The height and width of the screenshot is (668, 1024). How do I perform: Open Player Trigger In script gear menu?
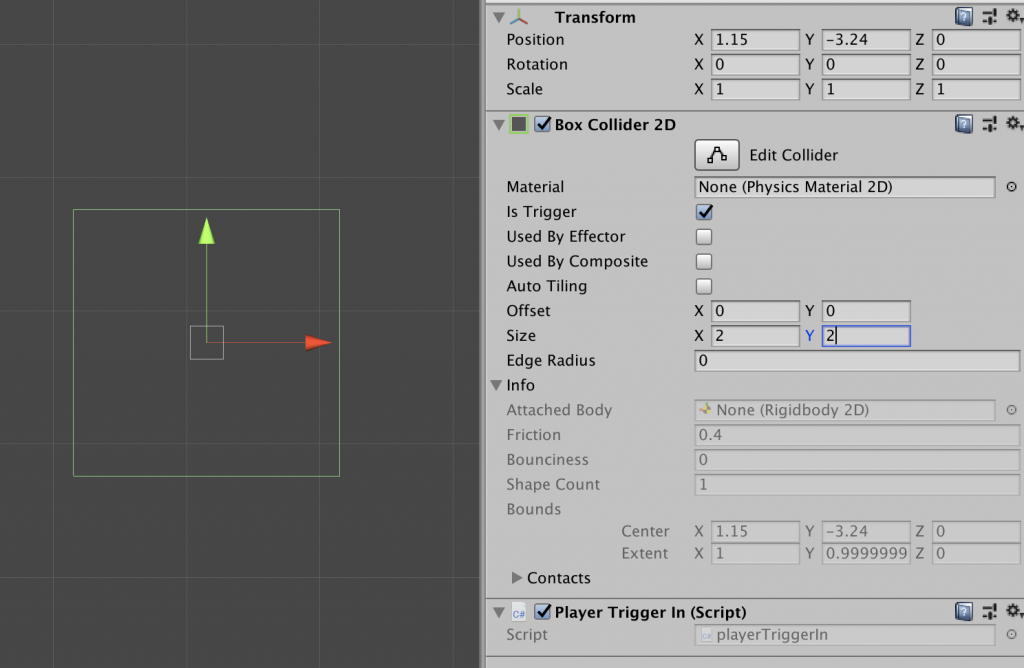(1014, 611)
